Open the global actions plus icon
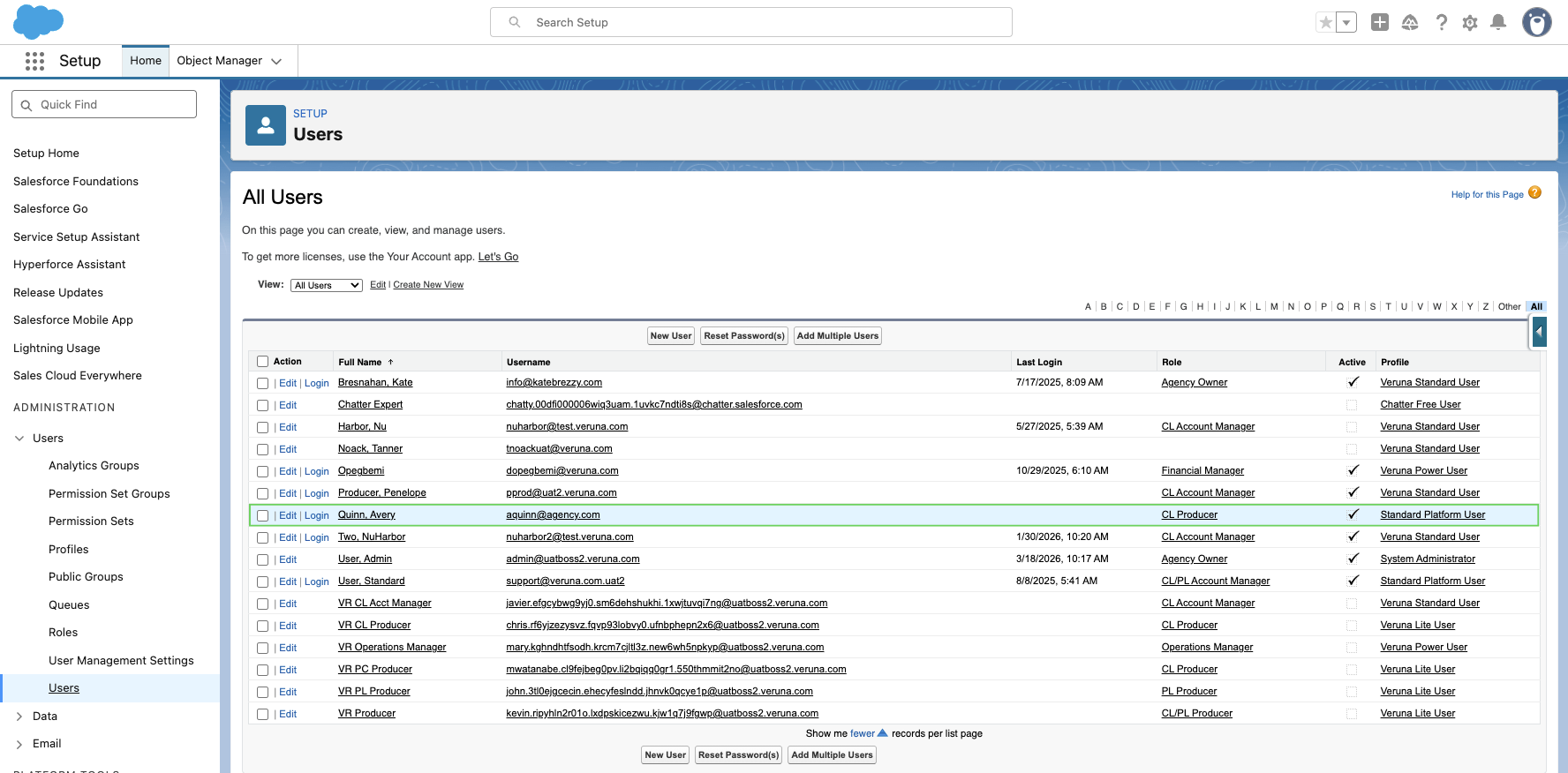 pyautogui.click(x=1380, y=22)
